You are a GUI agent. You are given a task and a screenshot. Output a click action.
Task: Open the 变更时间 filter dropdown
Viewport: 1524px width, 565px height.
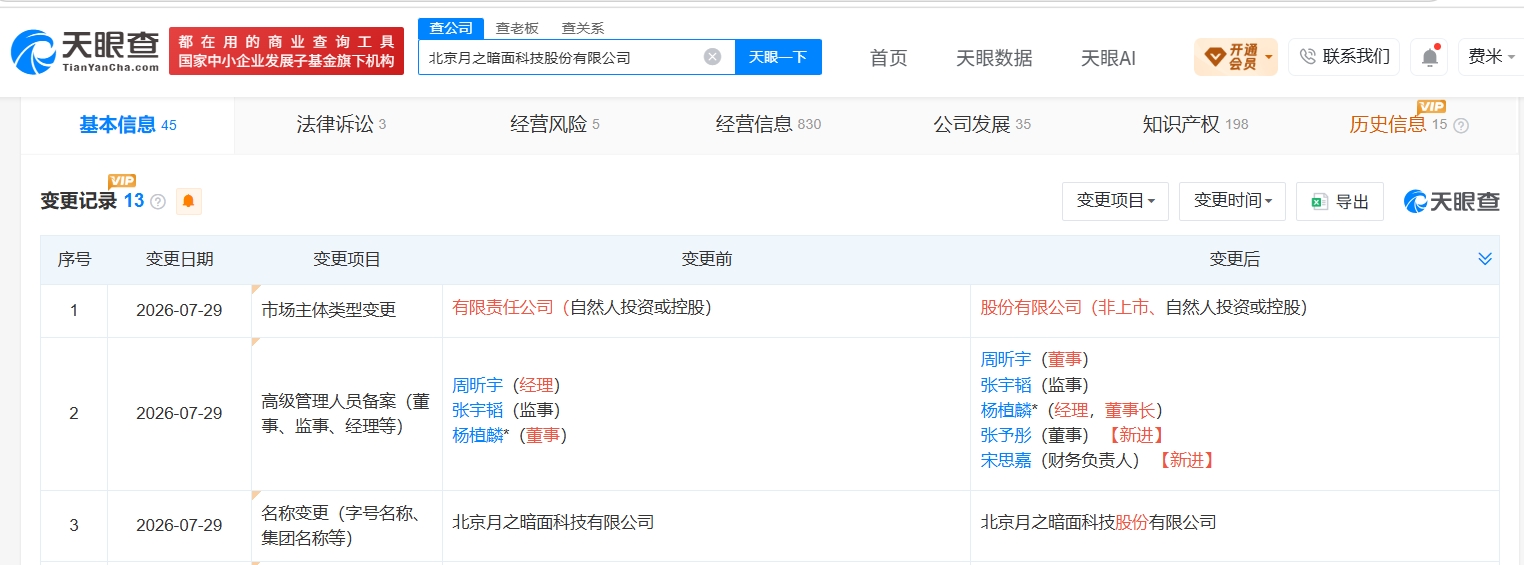click(1232, 201)
